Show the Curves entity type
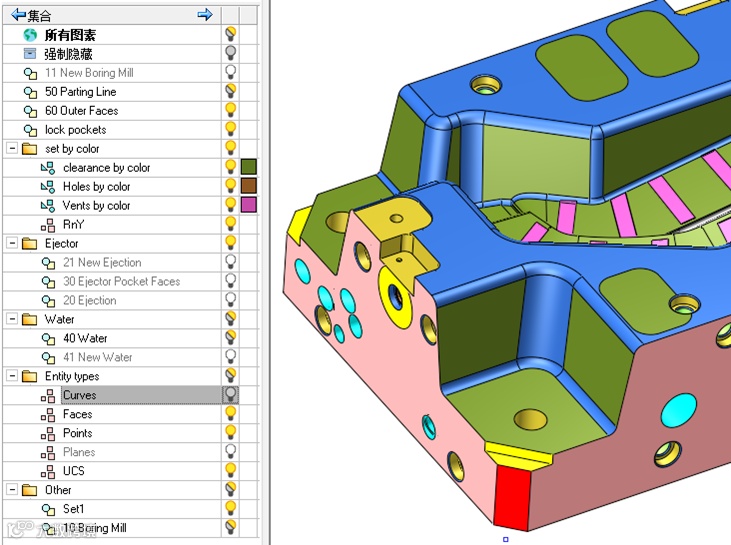 pyautogui.click(x=230, y=395)
